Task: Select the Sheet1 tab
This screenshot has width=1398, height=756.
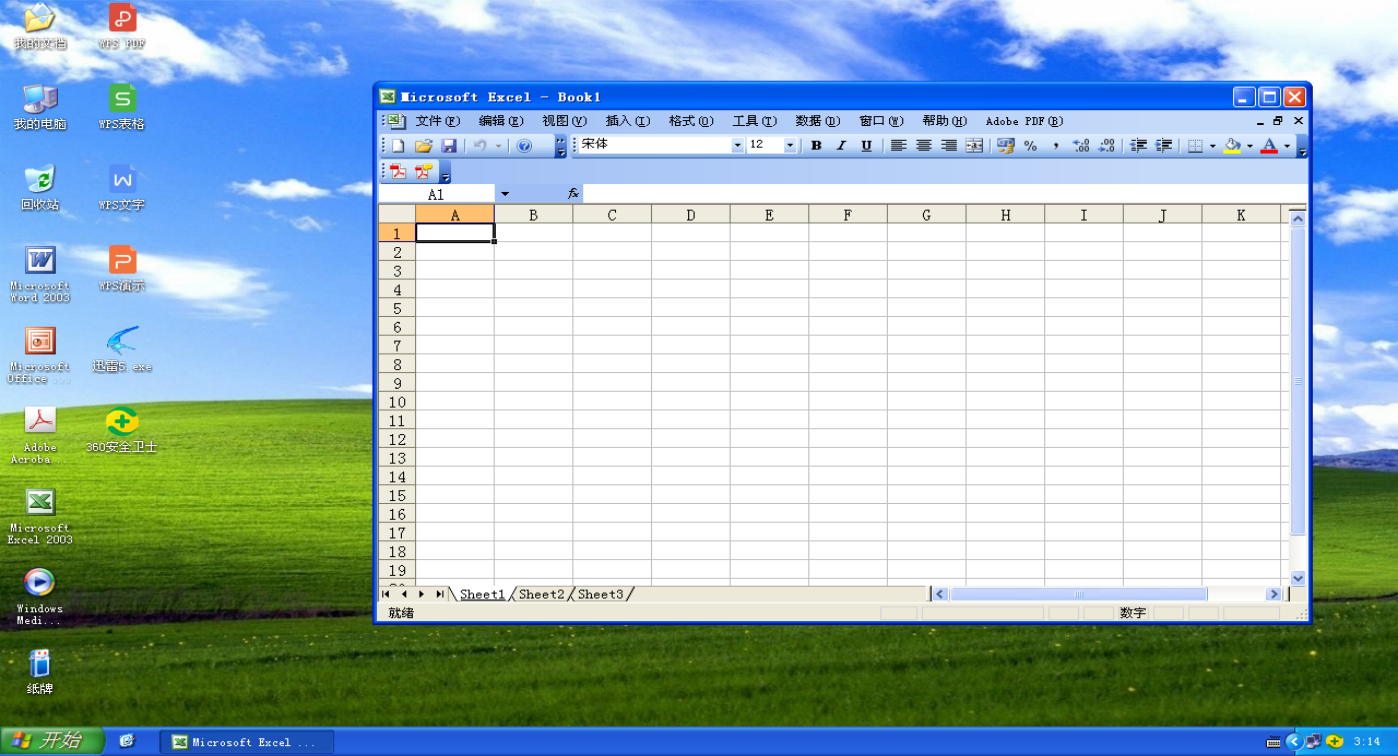Action: click(x=483, y=594)
